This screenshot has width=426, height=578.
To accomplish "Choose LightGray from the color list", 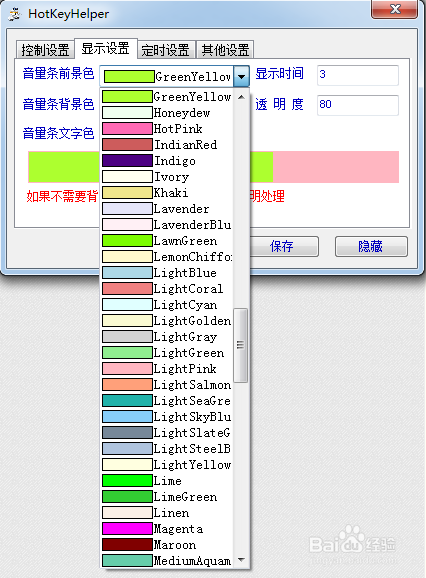I will (x=167, y=337).
